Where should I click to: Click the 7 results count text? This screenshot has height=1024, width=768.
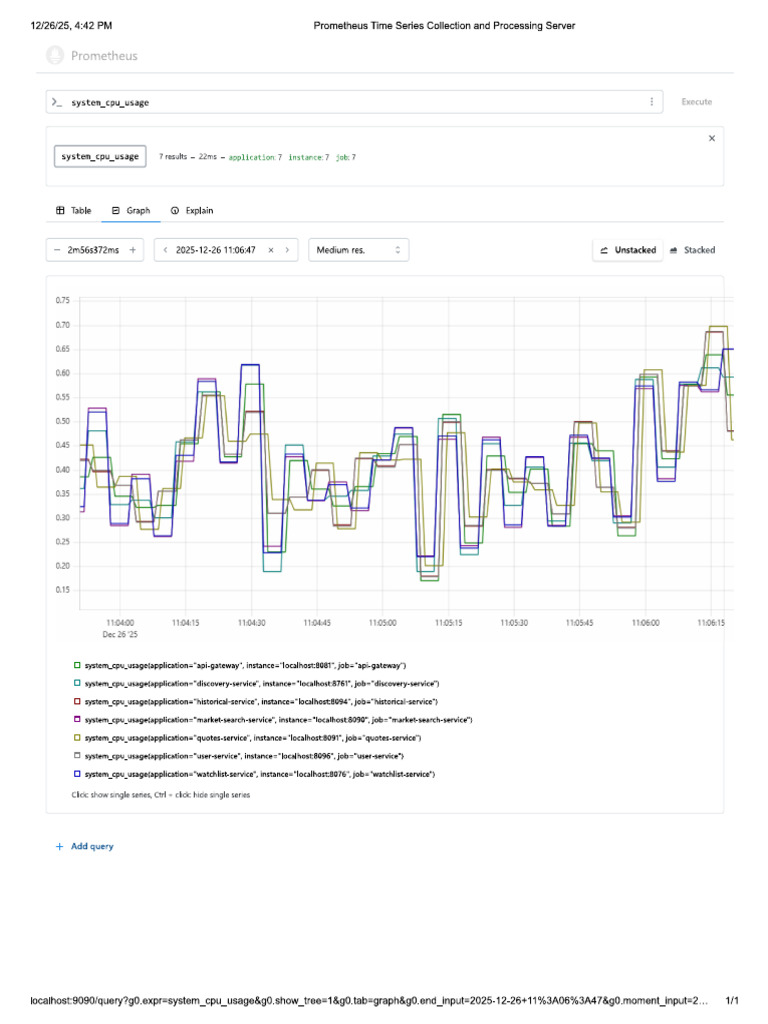pyautogui.click(x=173, y=157)
